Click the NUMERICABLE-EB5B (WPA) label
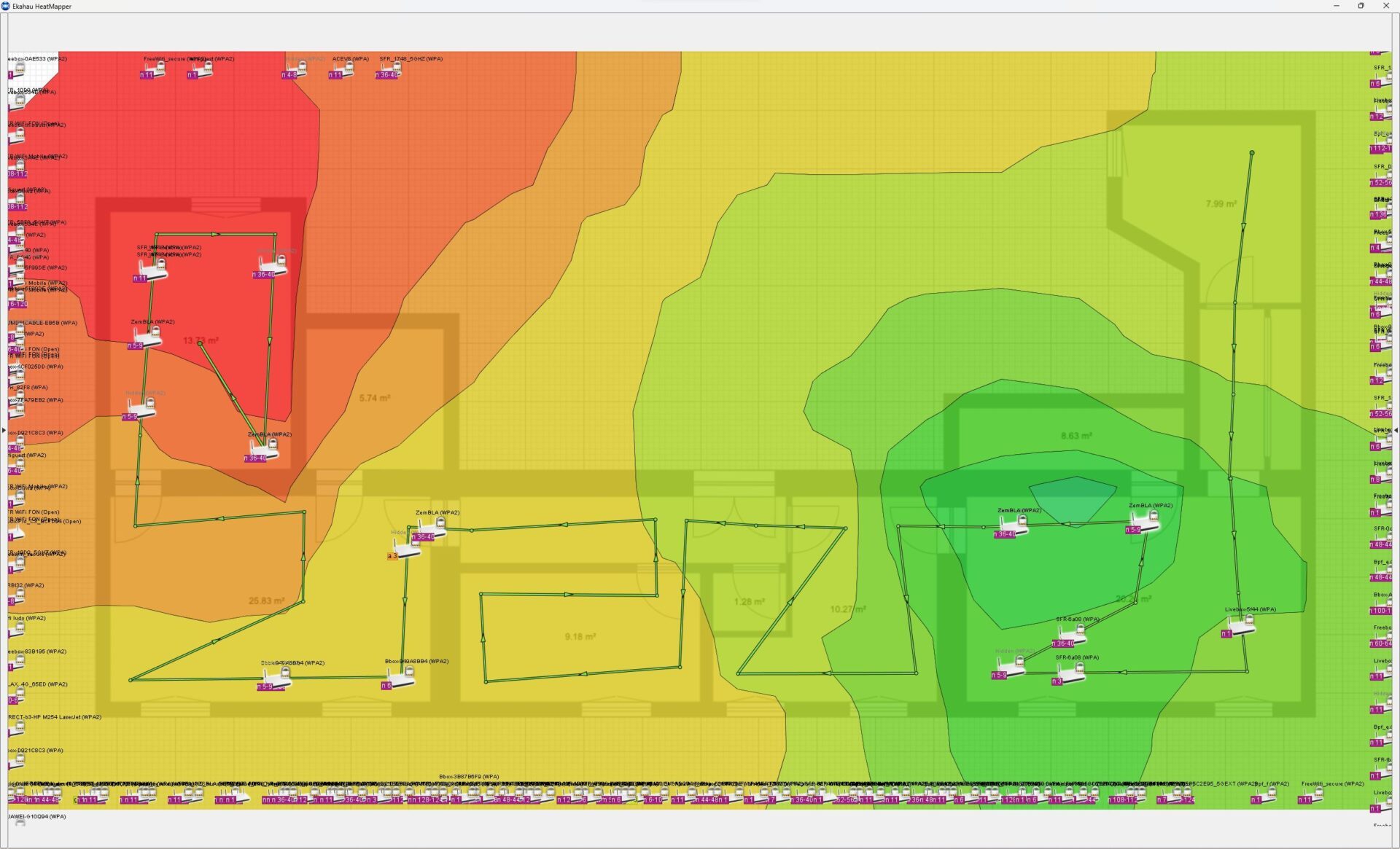 [43, 323]
